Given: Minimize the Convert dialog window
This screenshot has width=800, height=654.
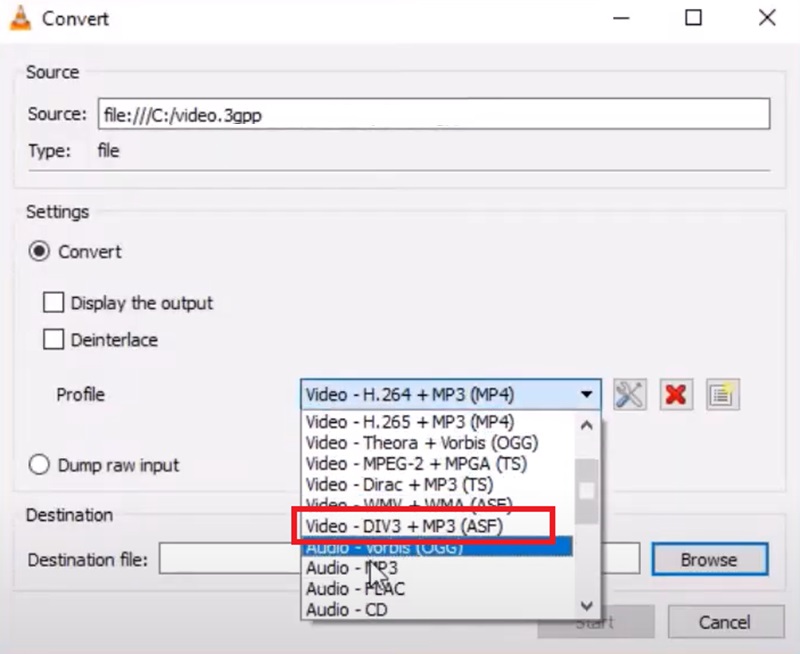Looking at the screenshot, I should [x=621, y=18].
